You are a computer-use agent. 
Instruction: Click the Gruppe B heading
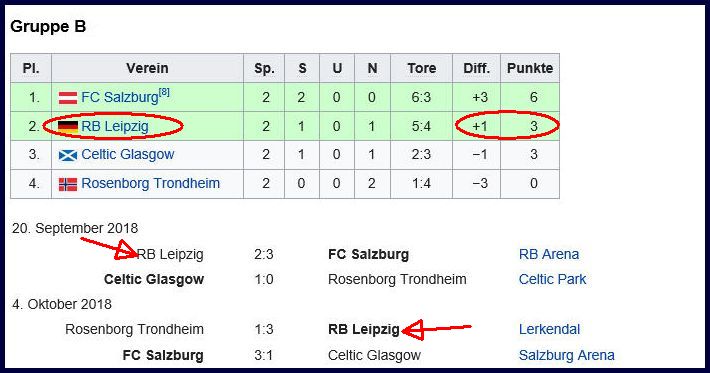pos(48,26)
